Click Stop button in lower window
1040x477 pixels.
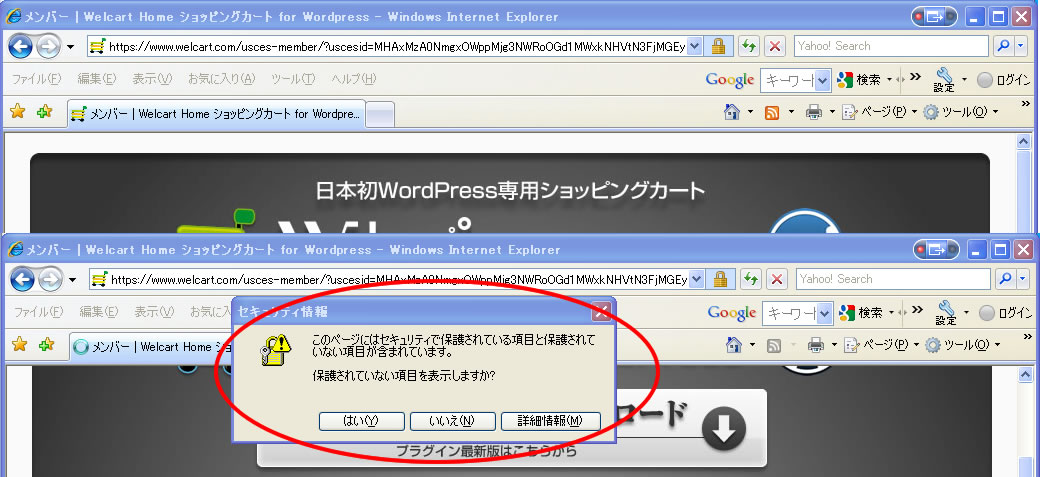pos(777,279)
